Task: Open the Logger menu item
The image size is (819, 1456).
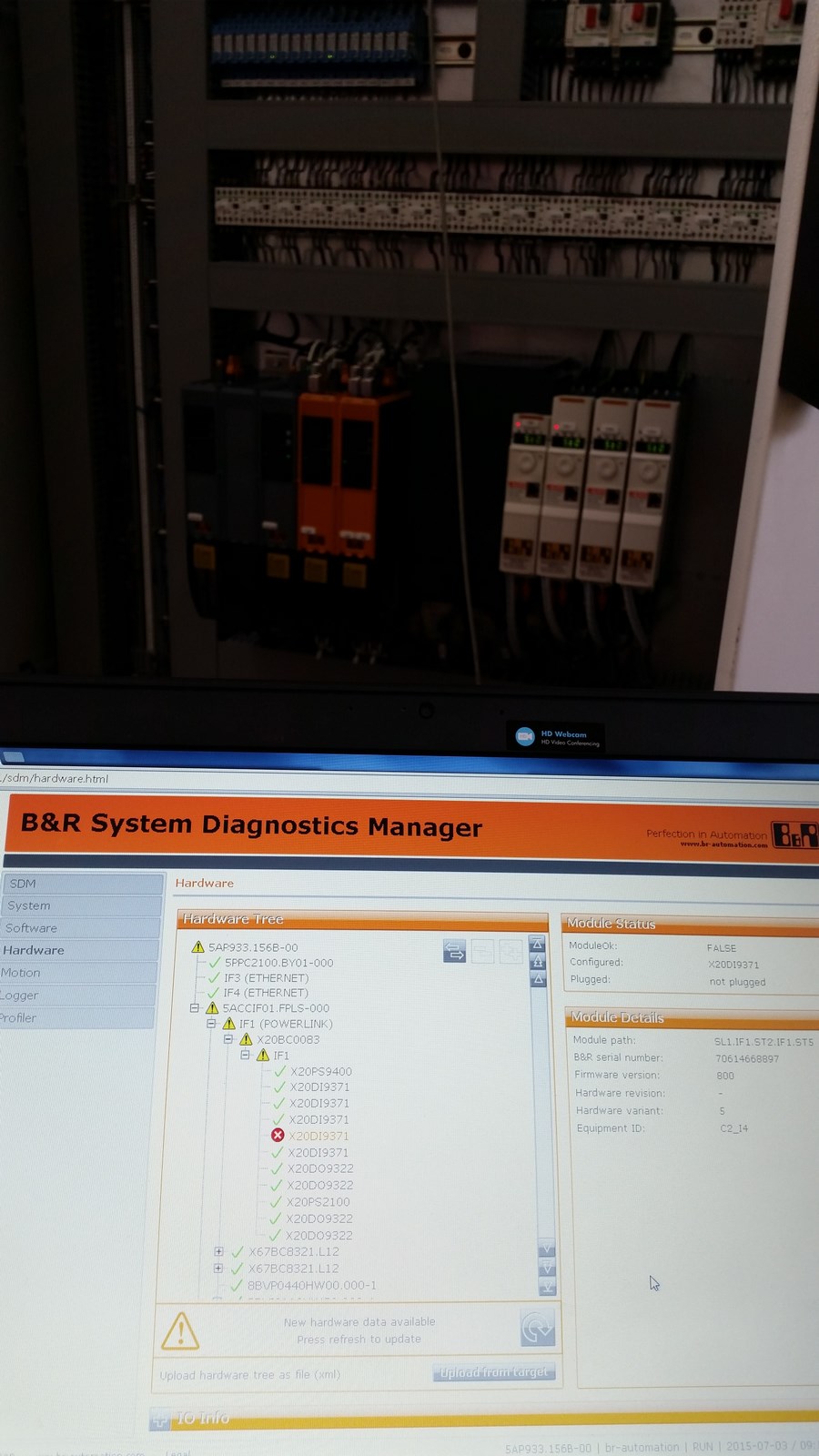Action: (76, 995)
